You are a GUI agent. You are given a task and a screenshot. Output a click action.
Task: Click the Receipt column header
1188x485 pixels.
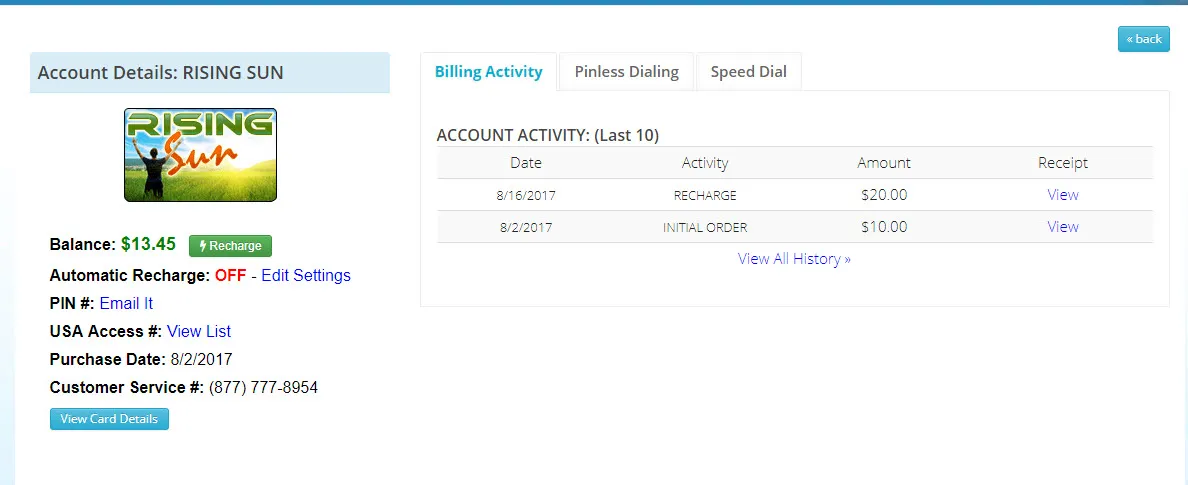pos(1062,163)
